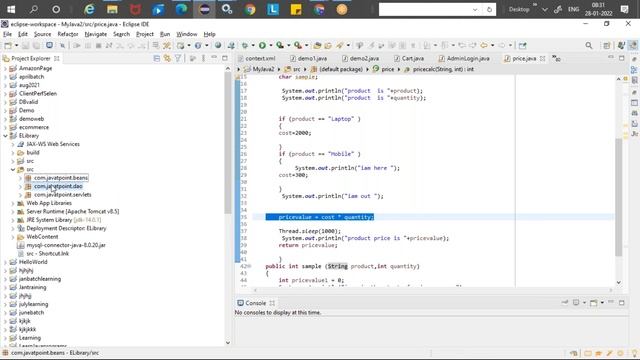The width and height of the screenshot is (640, 360).
Task: Open Project Explorer view menu (three dots)
Action: click(203, 58)
